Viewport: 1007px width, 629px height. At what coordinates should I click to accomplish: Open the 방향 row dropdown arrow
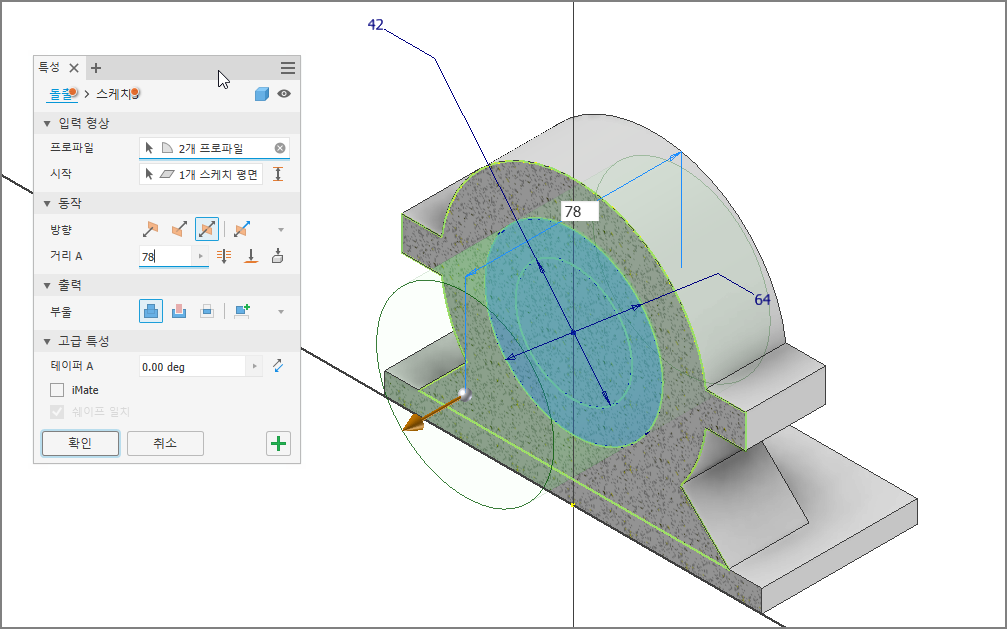tap(281, 230)
